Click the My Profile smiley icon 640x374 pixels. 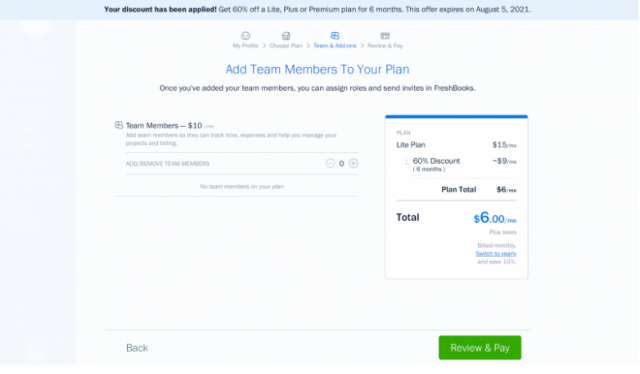(x=245, y=36)
